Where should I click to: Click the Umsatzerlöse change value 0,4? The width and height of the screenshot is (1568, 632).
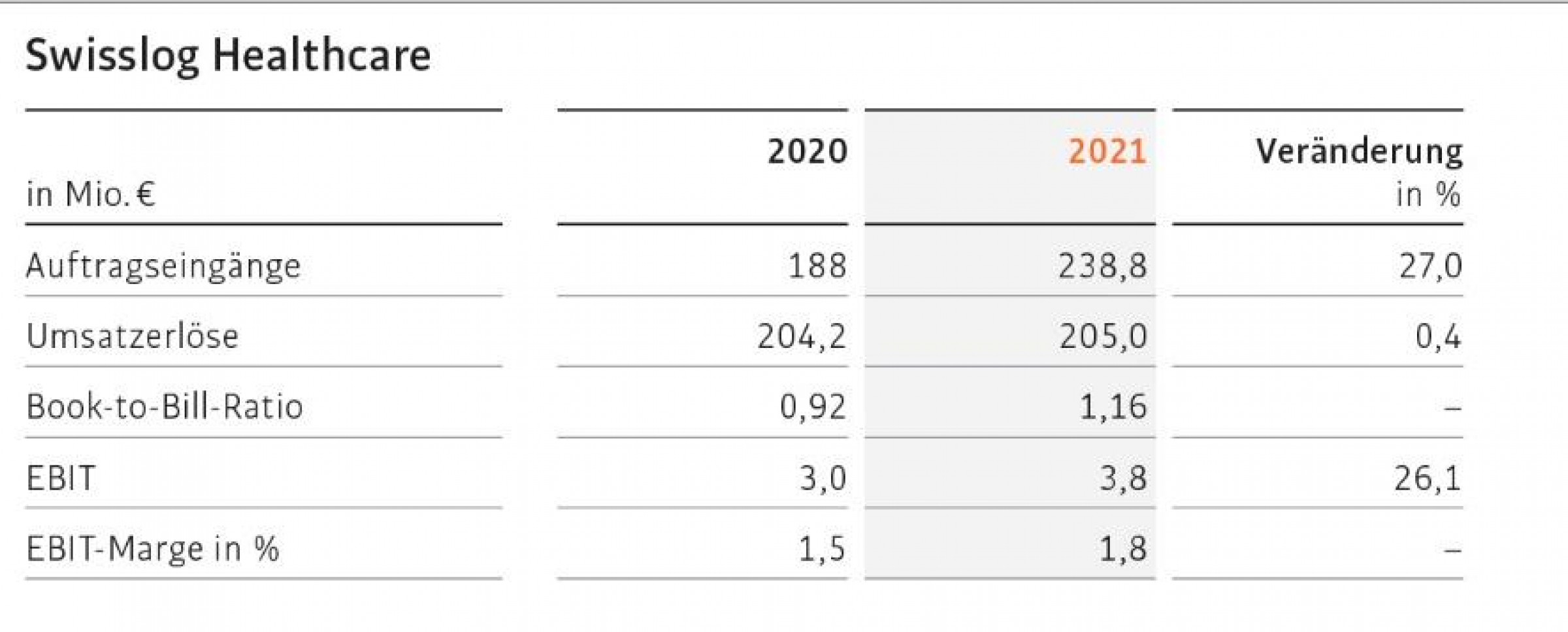(1438, 337)
